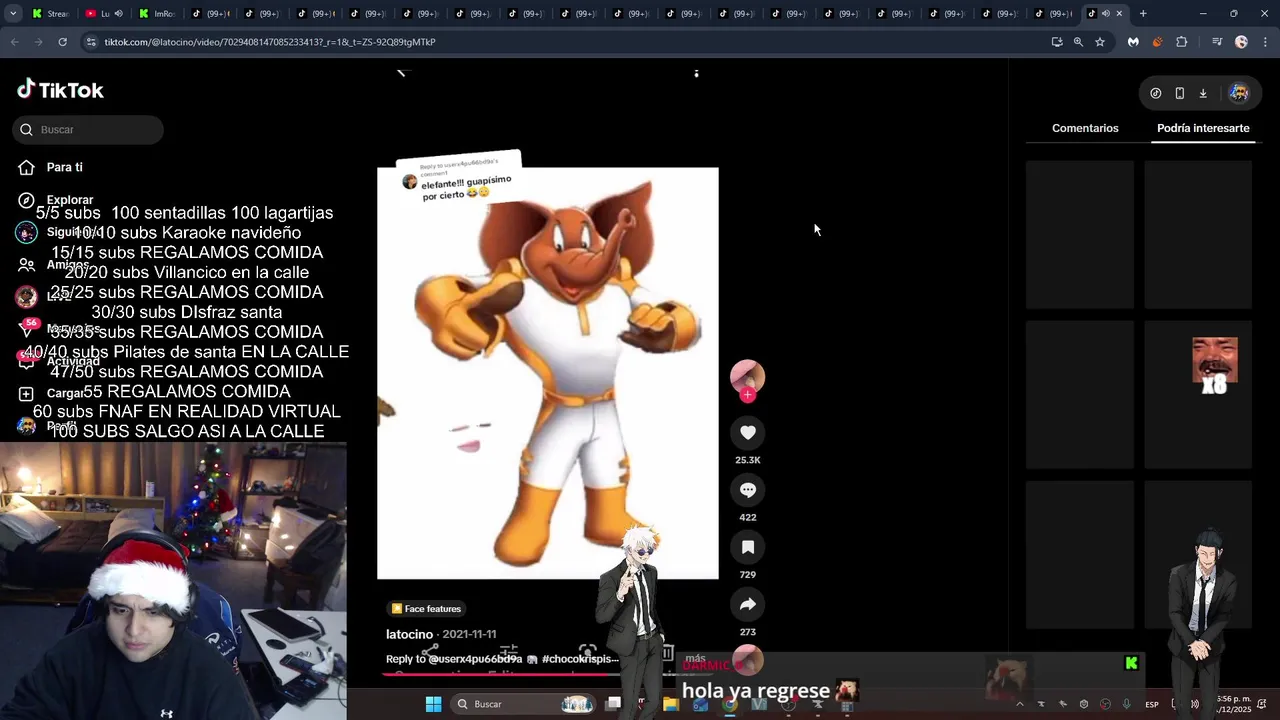Open creator avatar beside video
This screenshot has width=1280, height=720.
(747, 376)
